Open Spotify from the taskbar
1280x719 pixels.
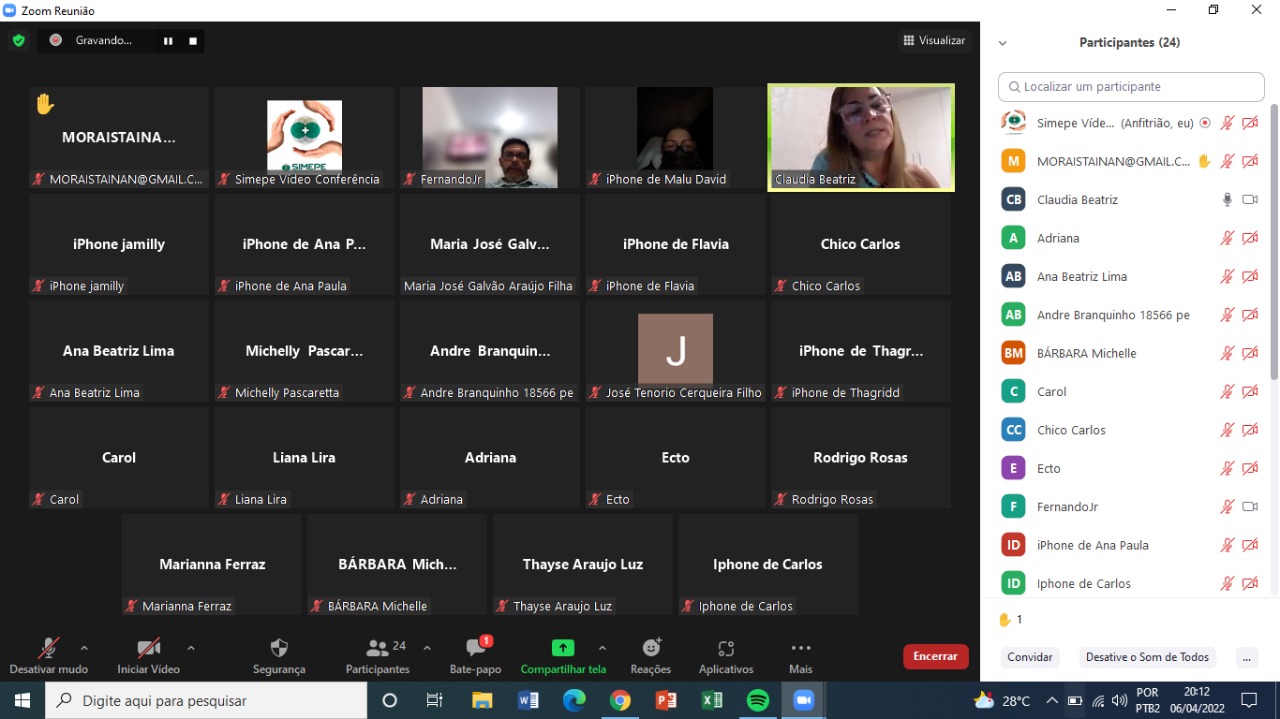pyautogui.click(x=758, y=700)
